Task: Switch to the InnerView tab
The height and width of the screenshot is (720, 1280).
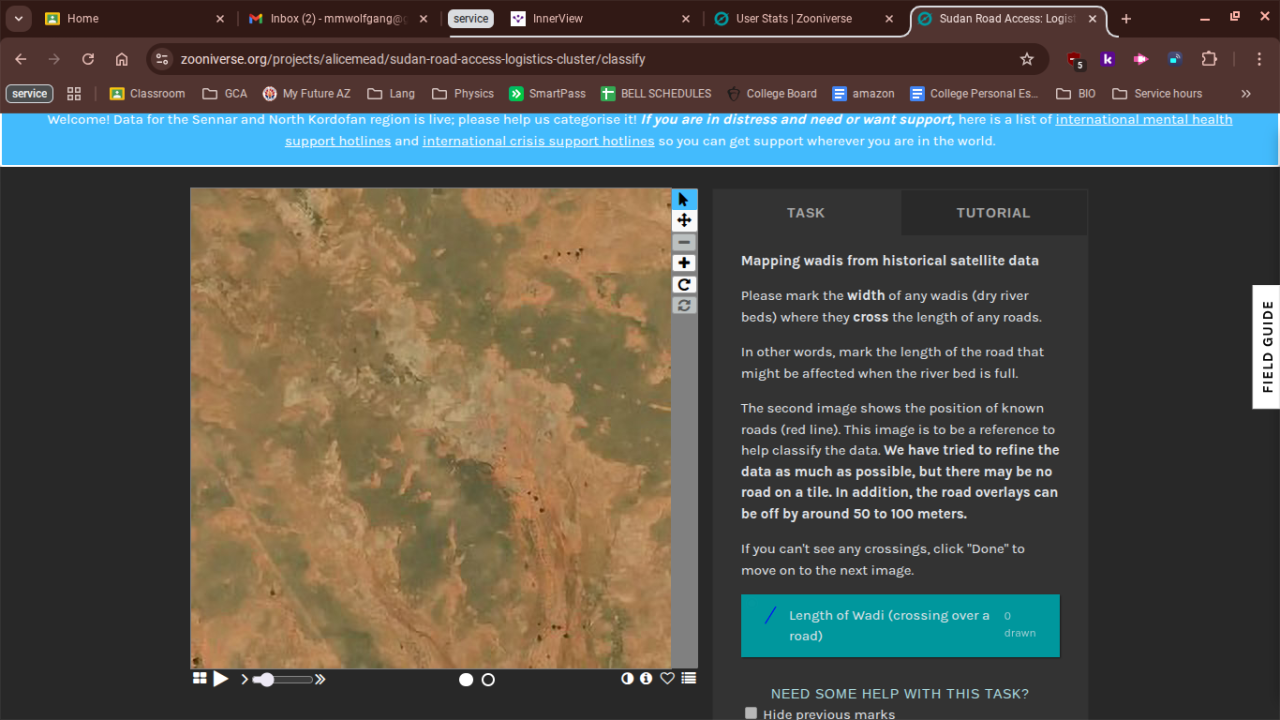Action: pos(600,18)
